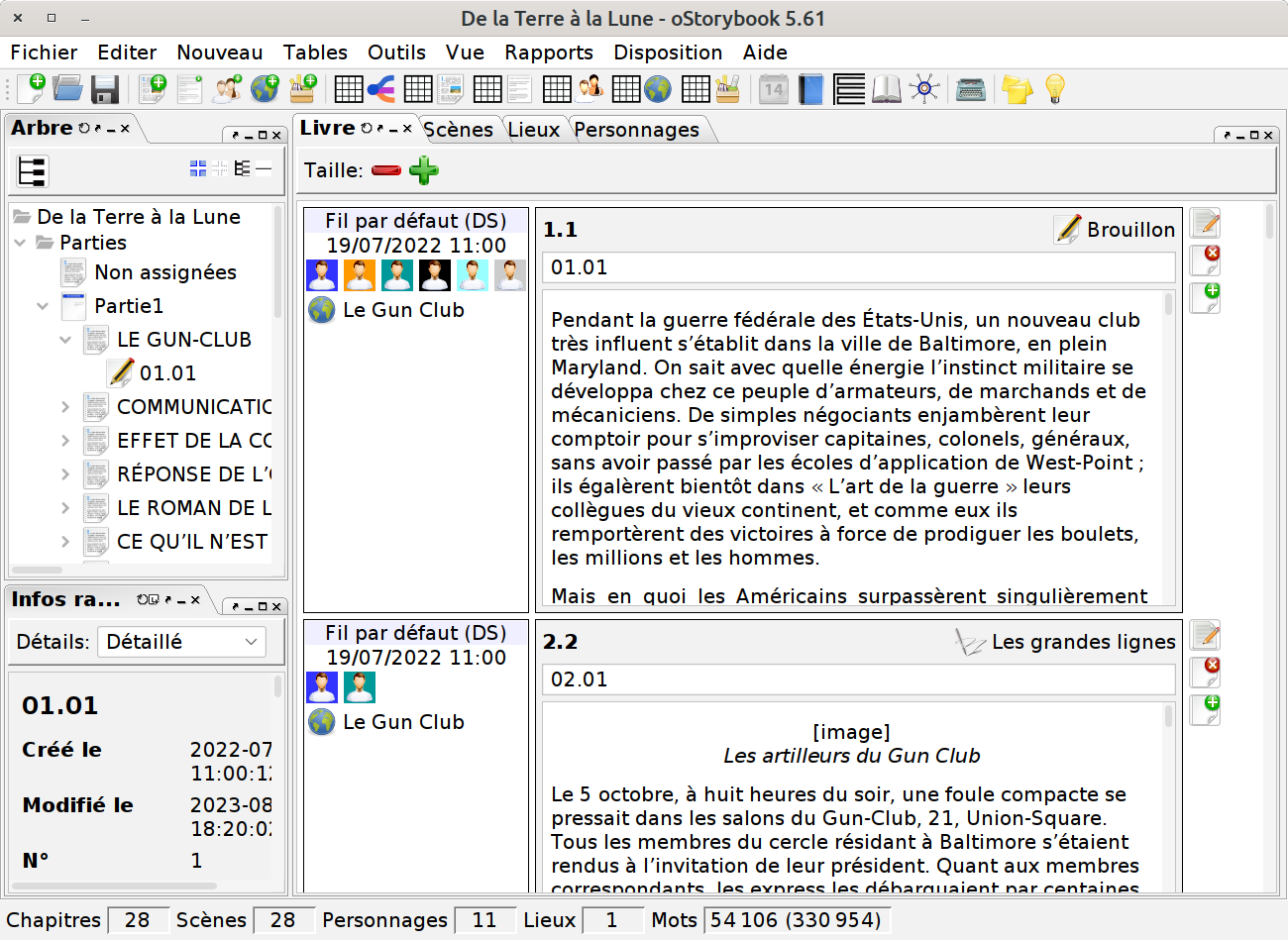Collapse the Parties tree node

[20, 243]
